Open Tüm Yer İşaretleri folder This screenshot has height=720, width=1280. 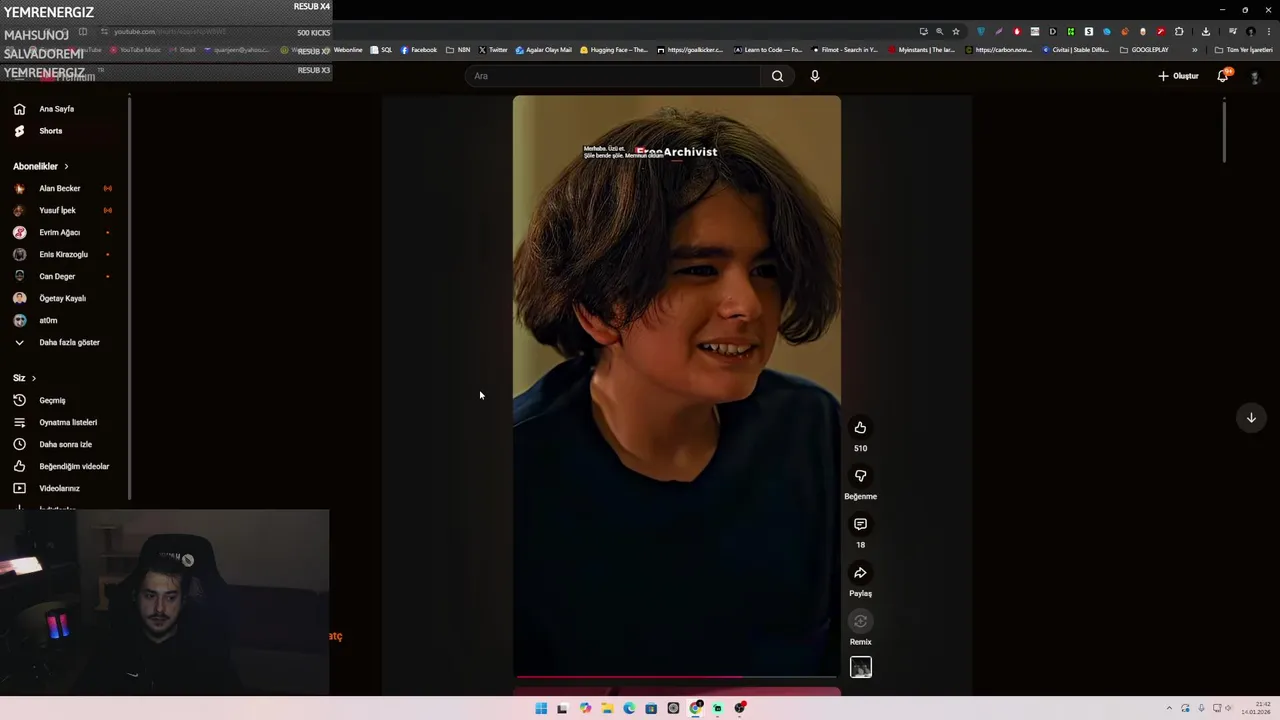point(1244,50)
